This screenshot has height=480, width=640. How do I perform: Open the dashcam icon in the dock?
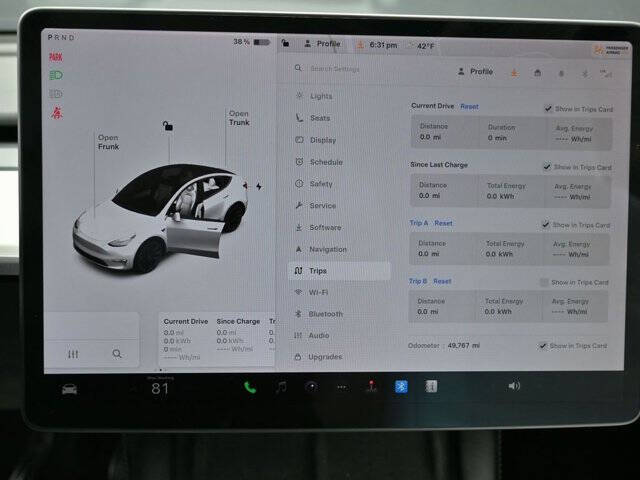(311, 387)
